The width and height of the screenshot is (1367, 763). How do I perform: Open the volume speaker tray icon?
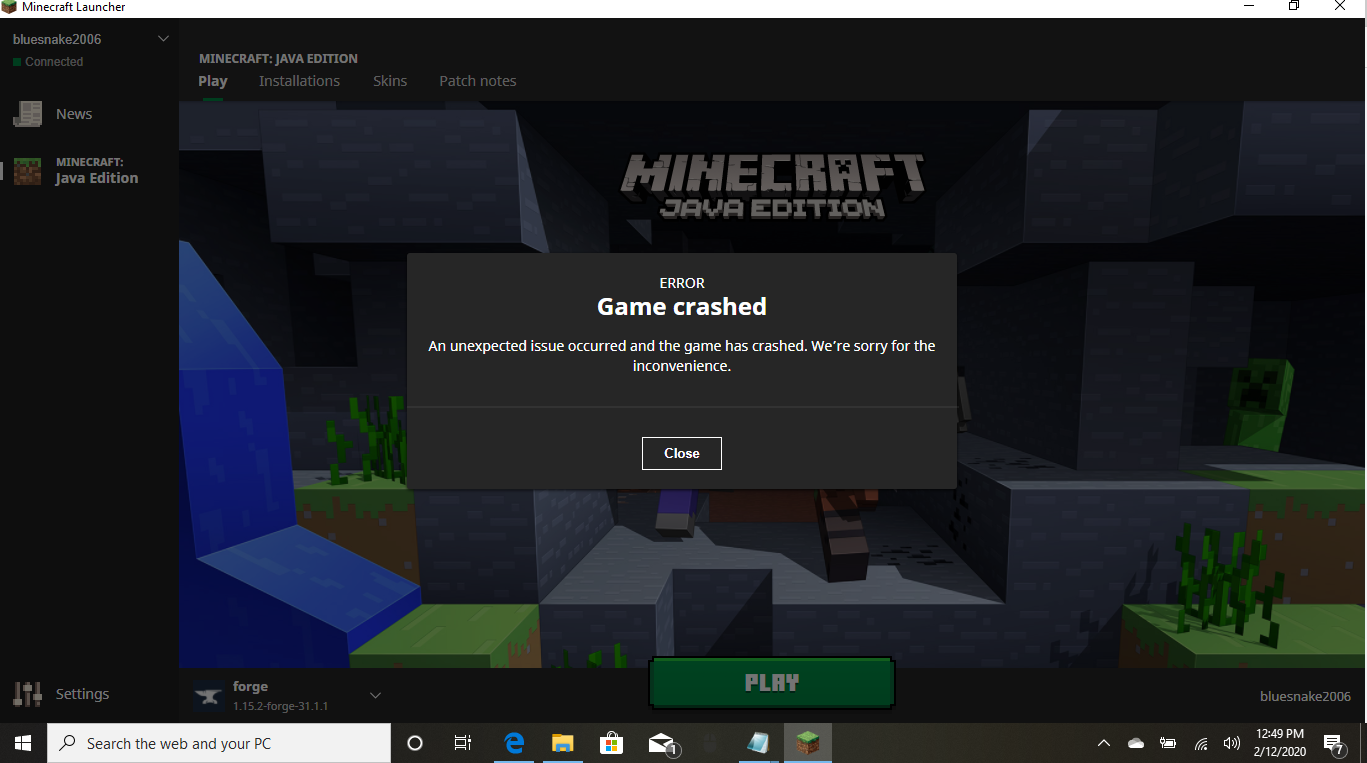click(1231, 743)
